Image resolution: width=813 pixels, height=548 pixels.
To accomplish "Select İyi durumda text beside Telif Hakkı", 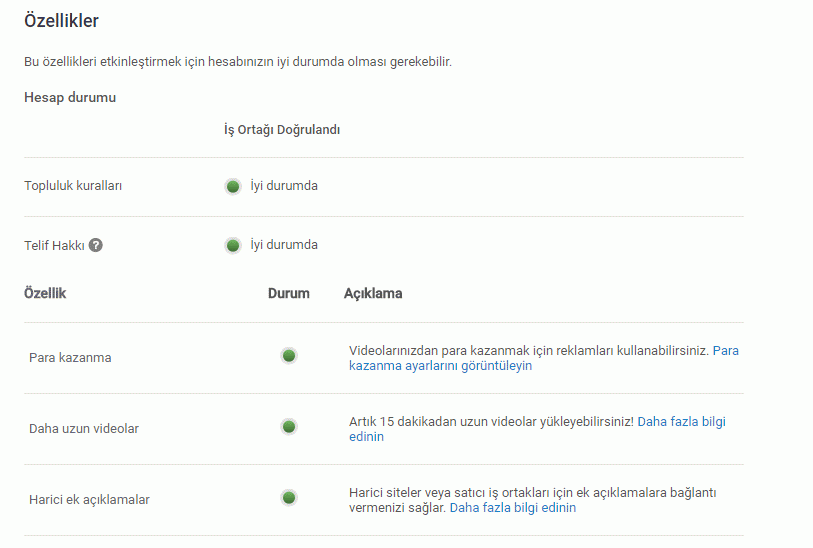I will coord(284,245).
